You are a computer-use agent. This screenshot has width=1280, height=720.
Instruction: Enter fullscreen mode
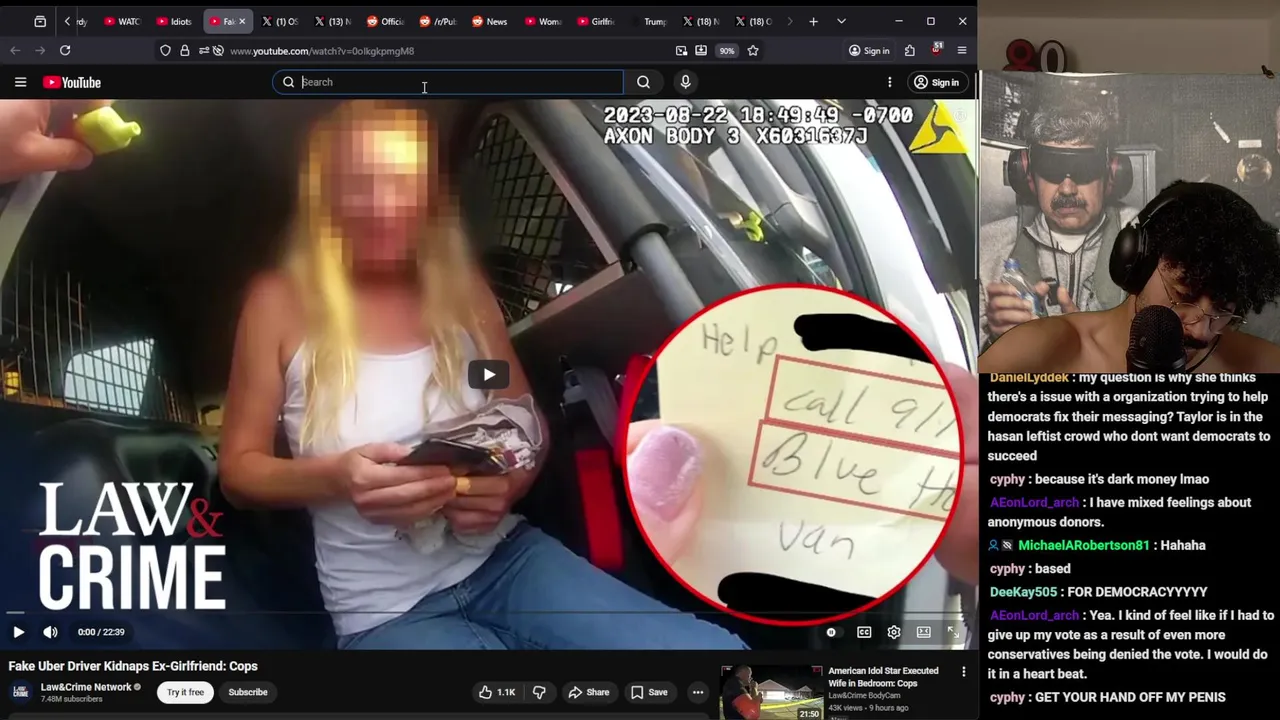coord(953,632)
